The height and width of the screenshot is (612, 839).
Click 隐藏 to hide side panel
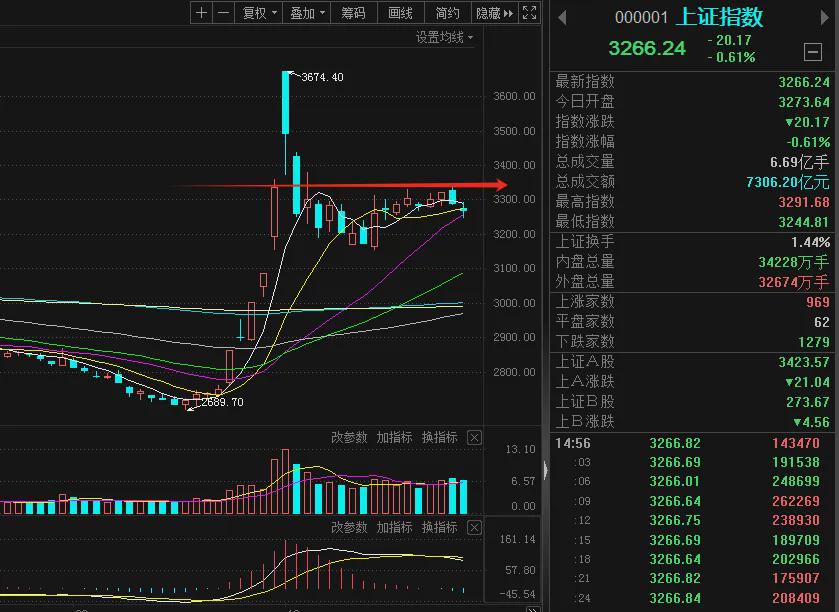(x=494, y=13)
